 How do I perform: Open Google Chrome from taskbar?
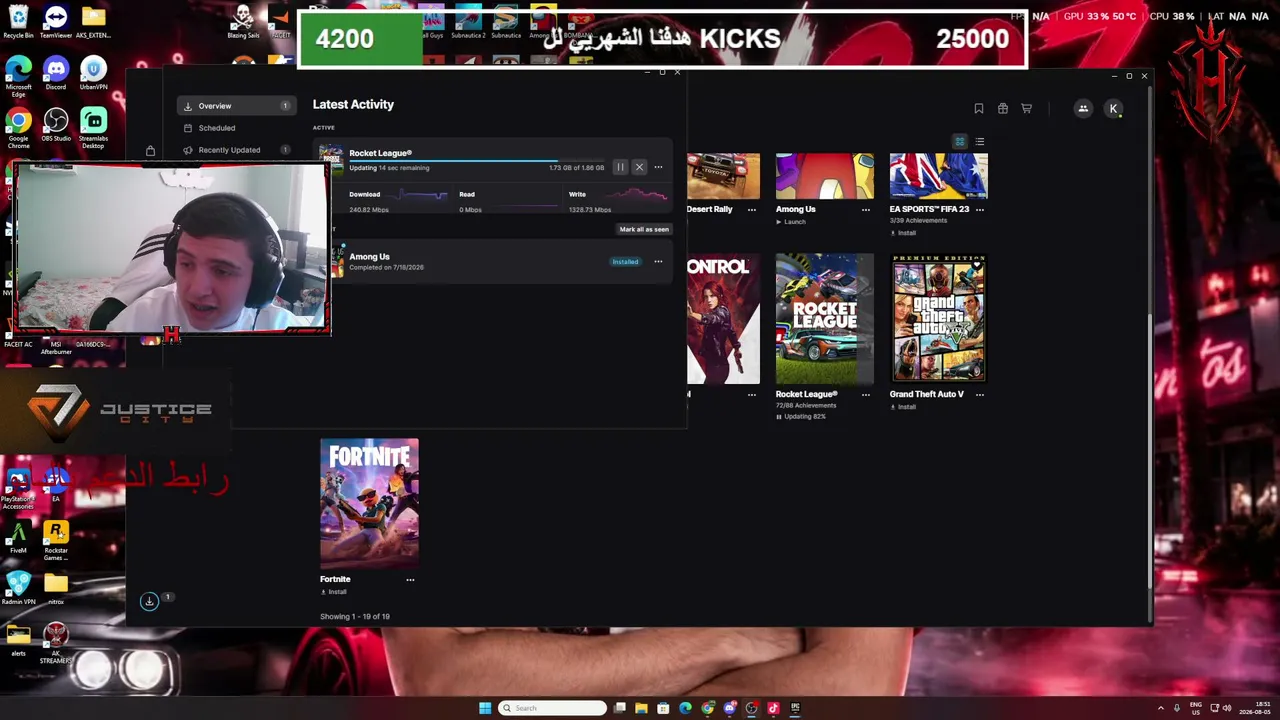click(707, 708)
